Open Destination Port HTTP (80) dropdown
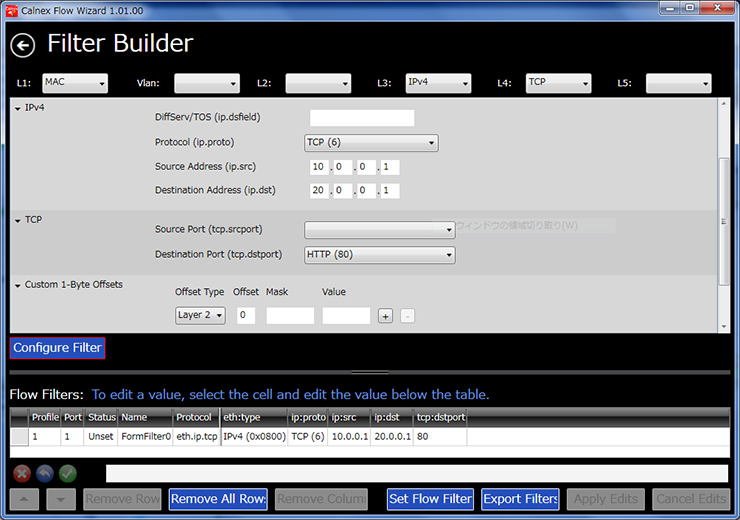 click(380, 255)
